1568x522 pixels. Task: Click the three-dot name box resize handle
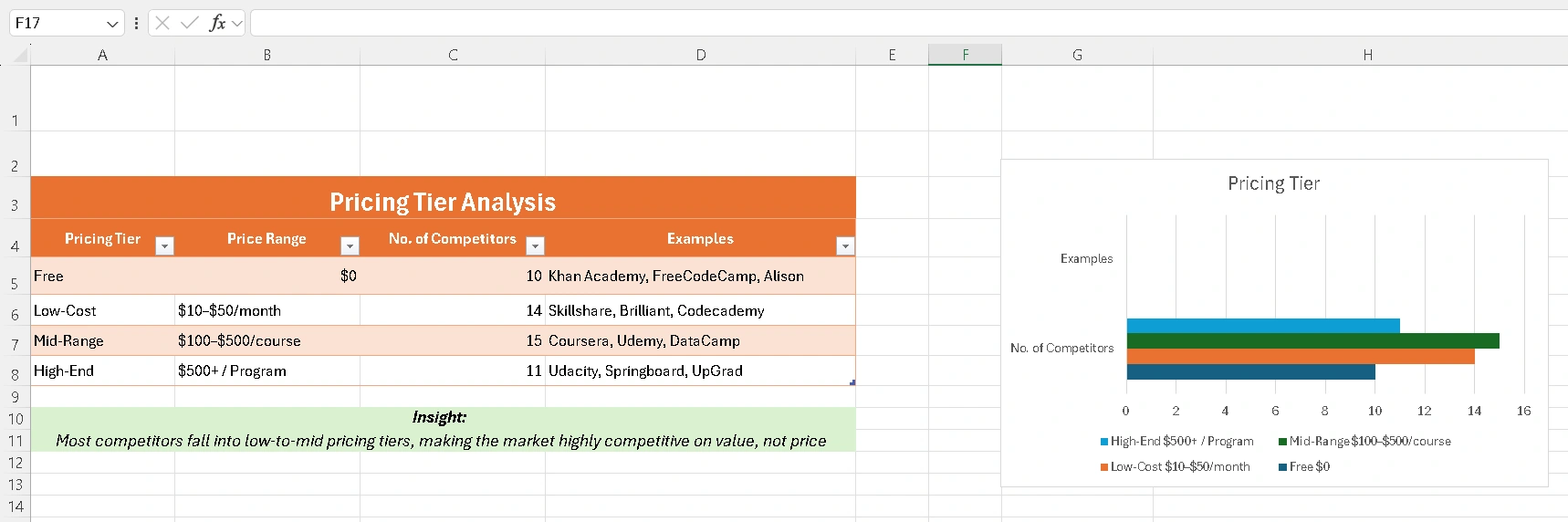pos(136,23)
